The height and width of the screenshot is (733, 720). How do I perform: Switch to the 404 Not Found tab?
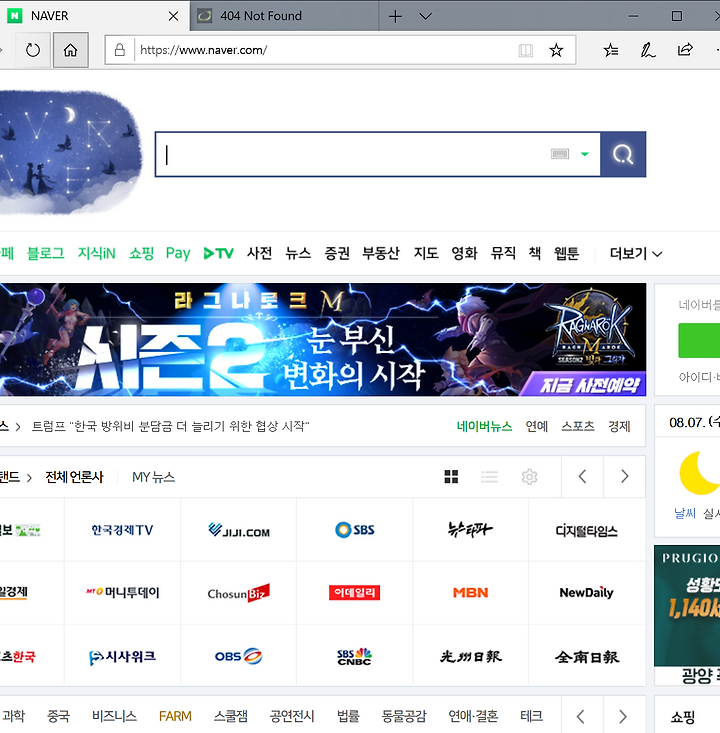pos(284,16)
